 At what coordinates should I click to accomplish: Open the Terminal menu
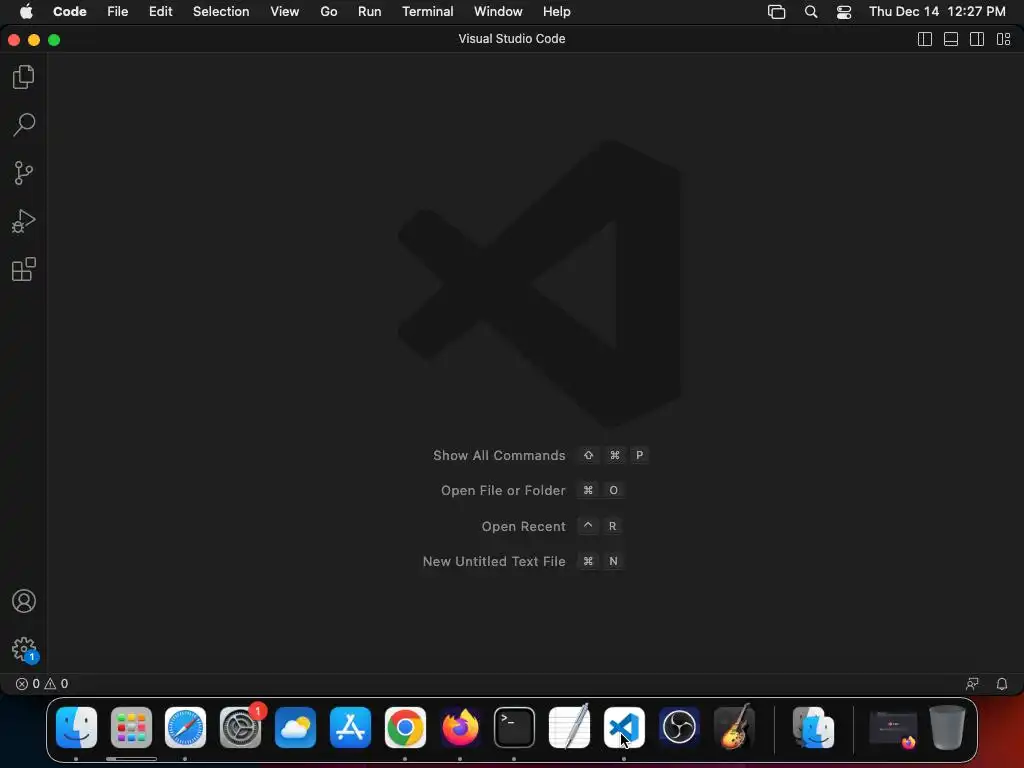click(x=428, y=12)
